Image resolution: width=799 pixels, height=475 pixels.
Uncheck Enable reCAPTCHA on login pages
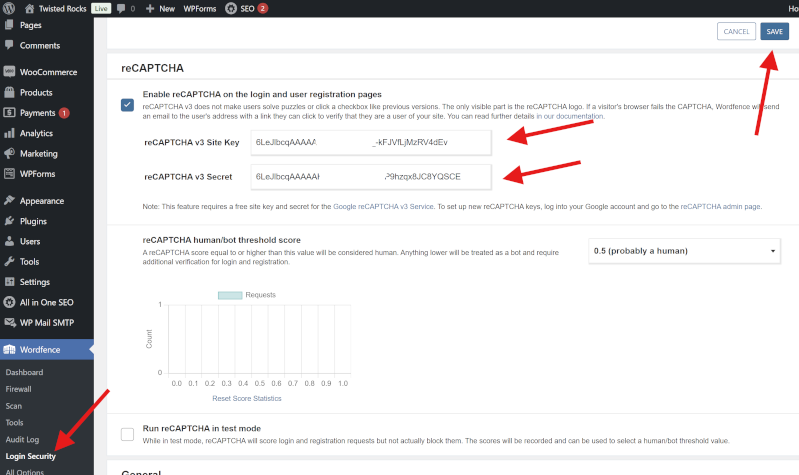(127, 105)
